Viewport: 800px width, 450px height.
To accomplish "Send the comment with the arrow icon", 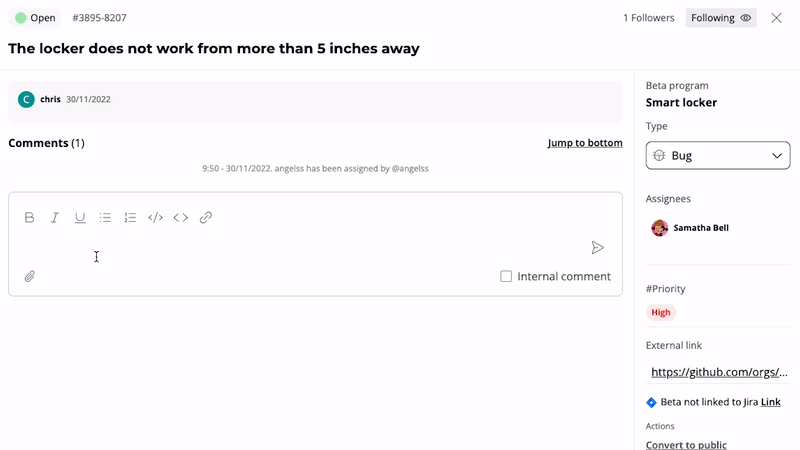I will [597, 248].
